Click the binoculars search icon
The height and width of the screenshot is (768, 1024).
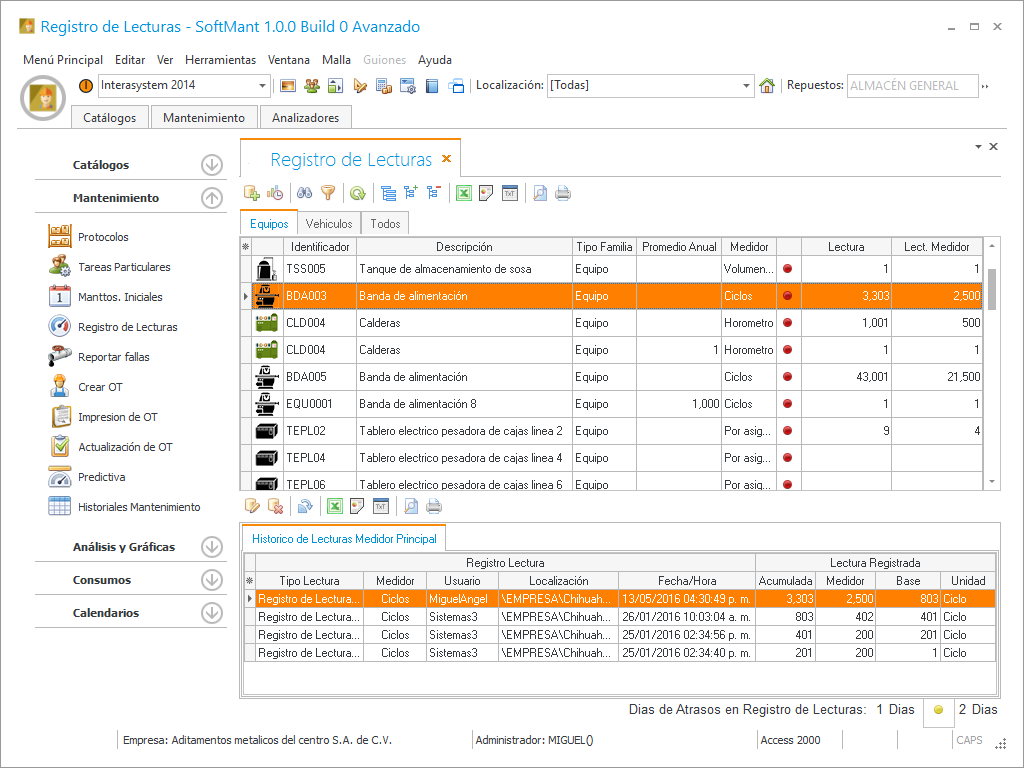pyautogui.click(x=306, y=194)
